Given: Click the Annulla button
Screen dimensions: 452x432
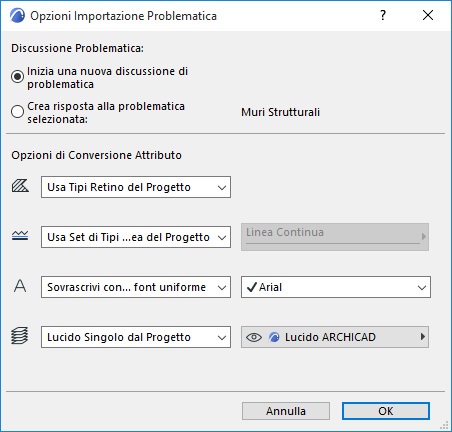Looking at the screenshot, I should 286,411.
